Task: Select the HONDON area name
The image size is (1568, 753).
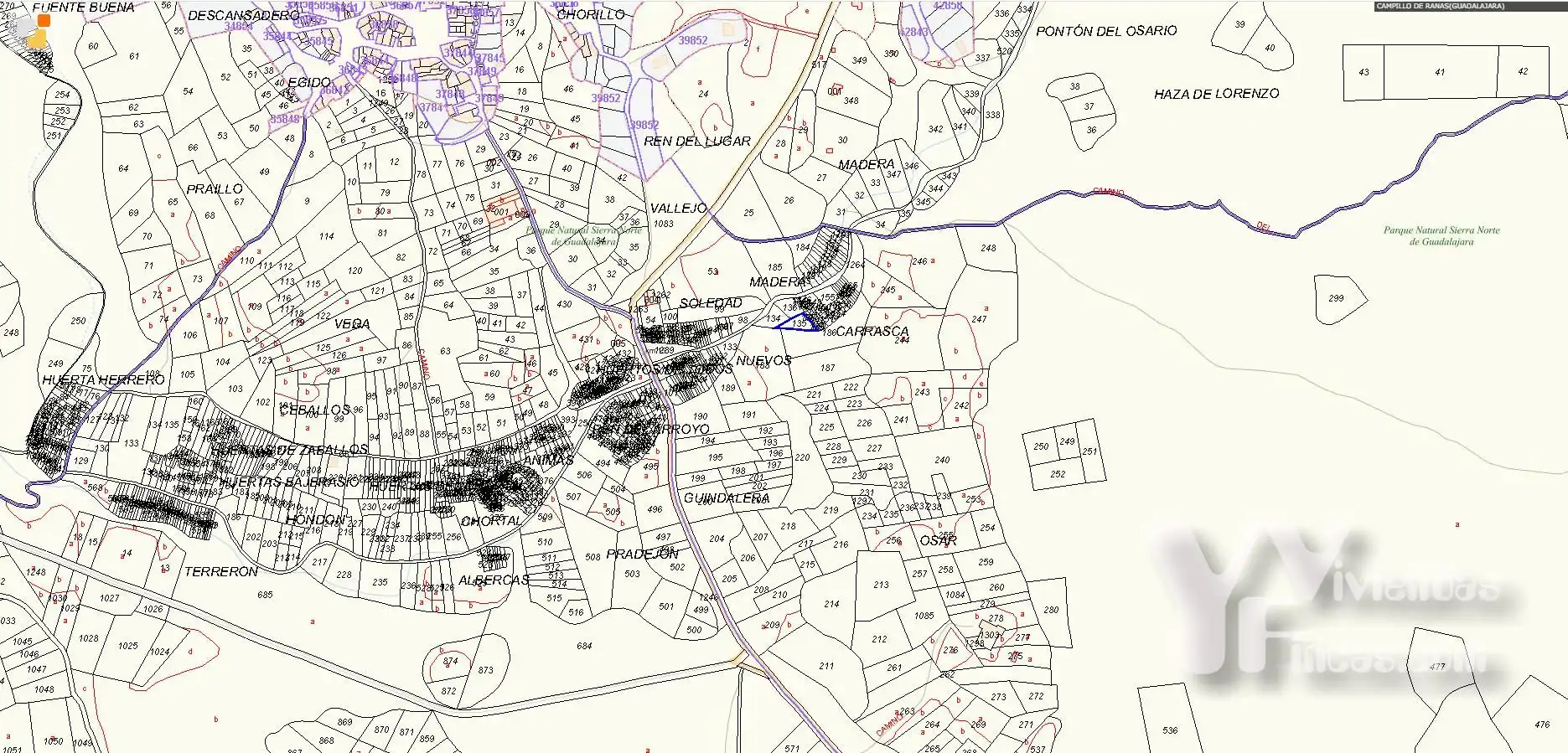Action: pyautogui.click(x=315, y=520)
